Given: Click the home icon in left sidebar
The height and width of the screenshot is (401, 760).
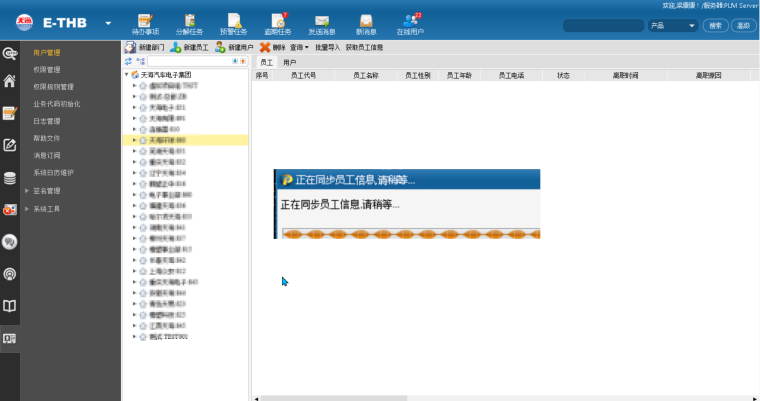Looking at the screenshot, I should (x=10, y=82).
